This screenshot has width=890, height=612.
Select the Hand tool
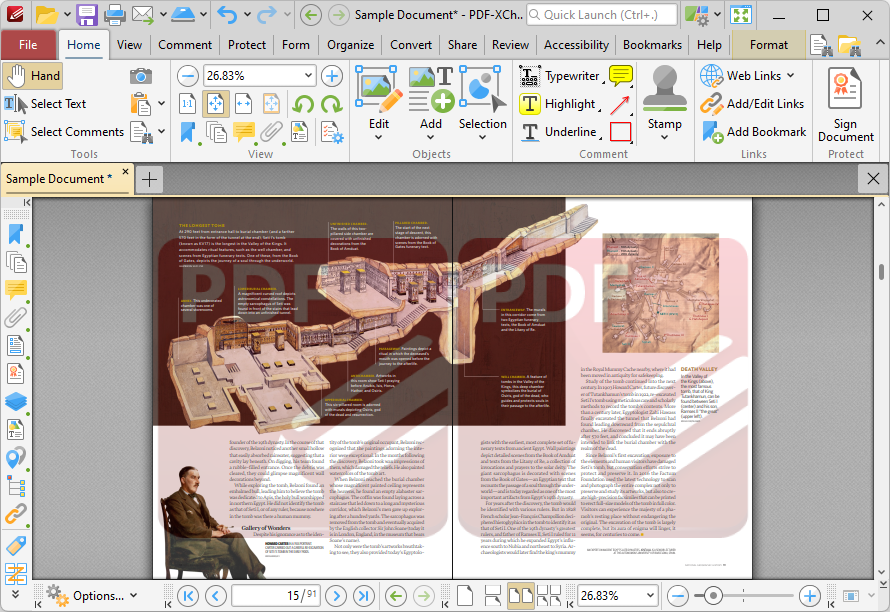click(32, 76)
